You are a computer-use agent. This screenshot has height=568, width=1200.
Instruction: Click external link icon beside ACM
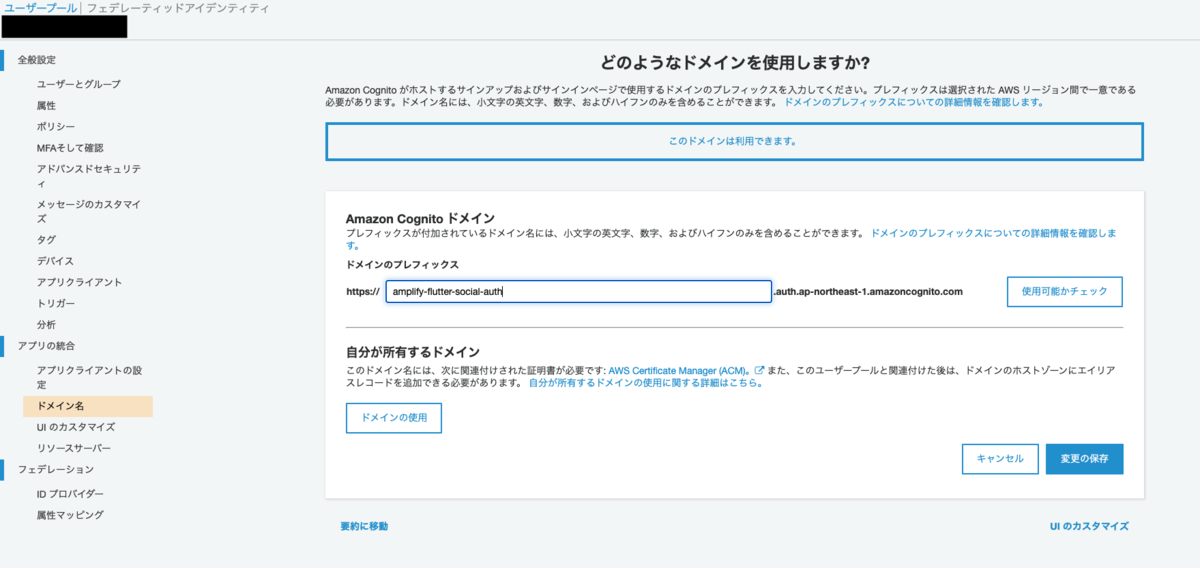pyautogui.click(x=759, y=370)
